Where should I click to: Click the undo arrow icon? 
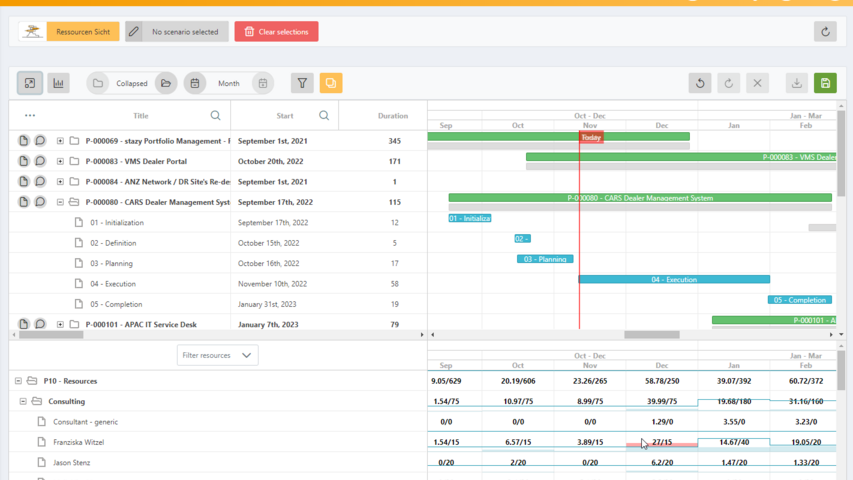coord(700,84)
